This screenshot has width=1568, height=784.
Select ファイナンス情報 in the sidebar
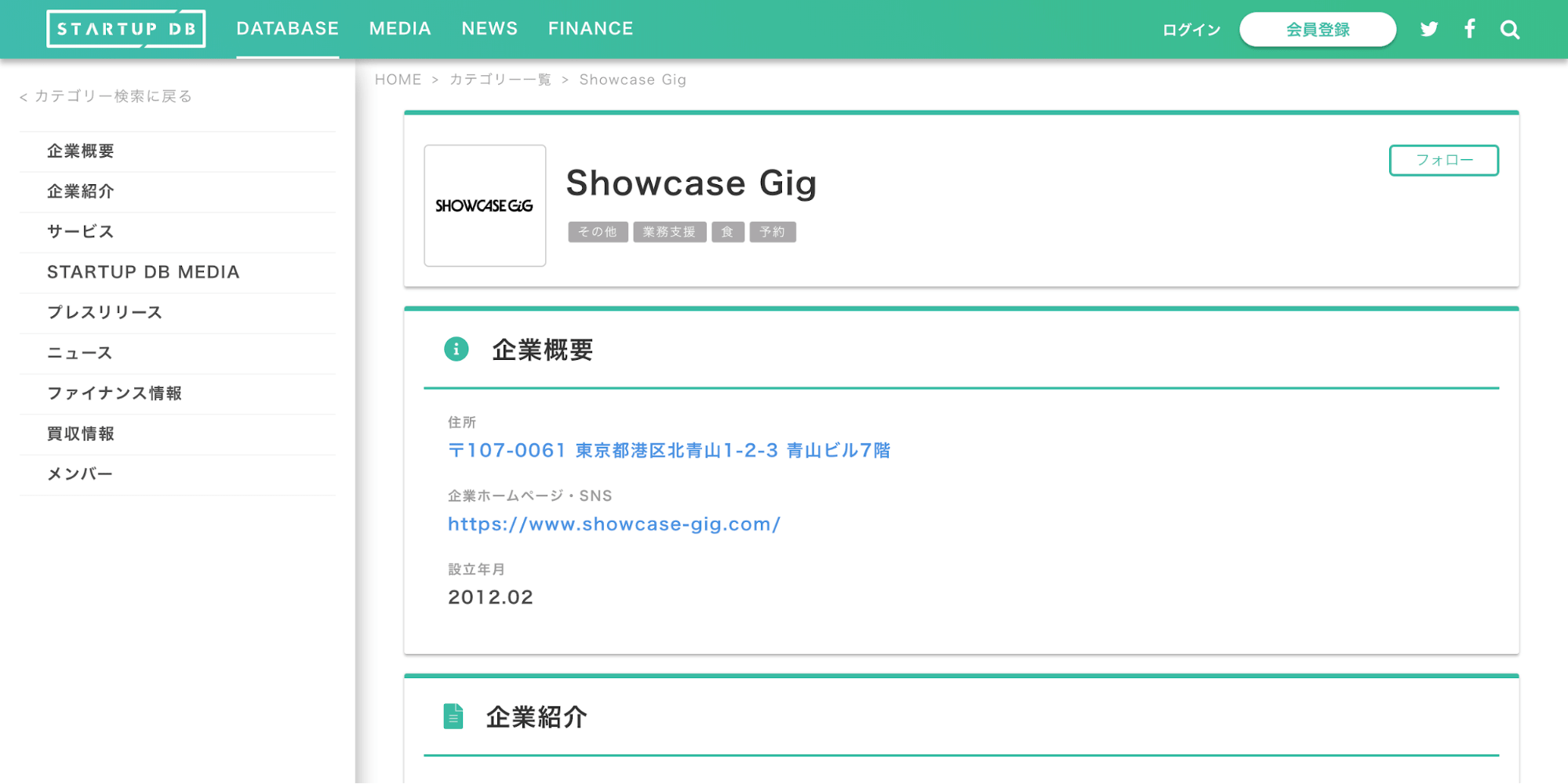click(x=177, y=394)
